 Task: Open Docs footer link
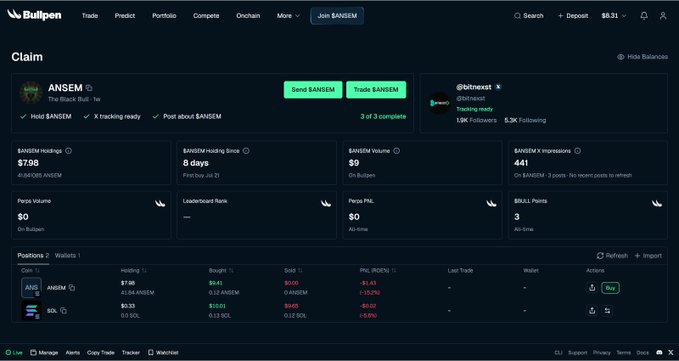click(x=643, y=353)
